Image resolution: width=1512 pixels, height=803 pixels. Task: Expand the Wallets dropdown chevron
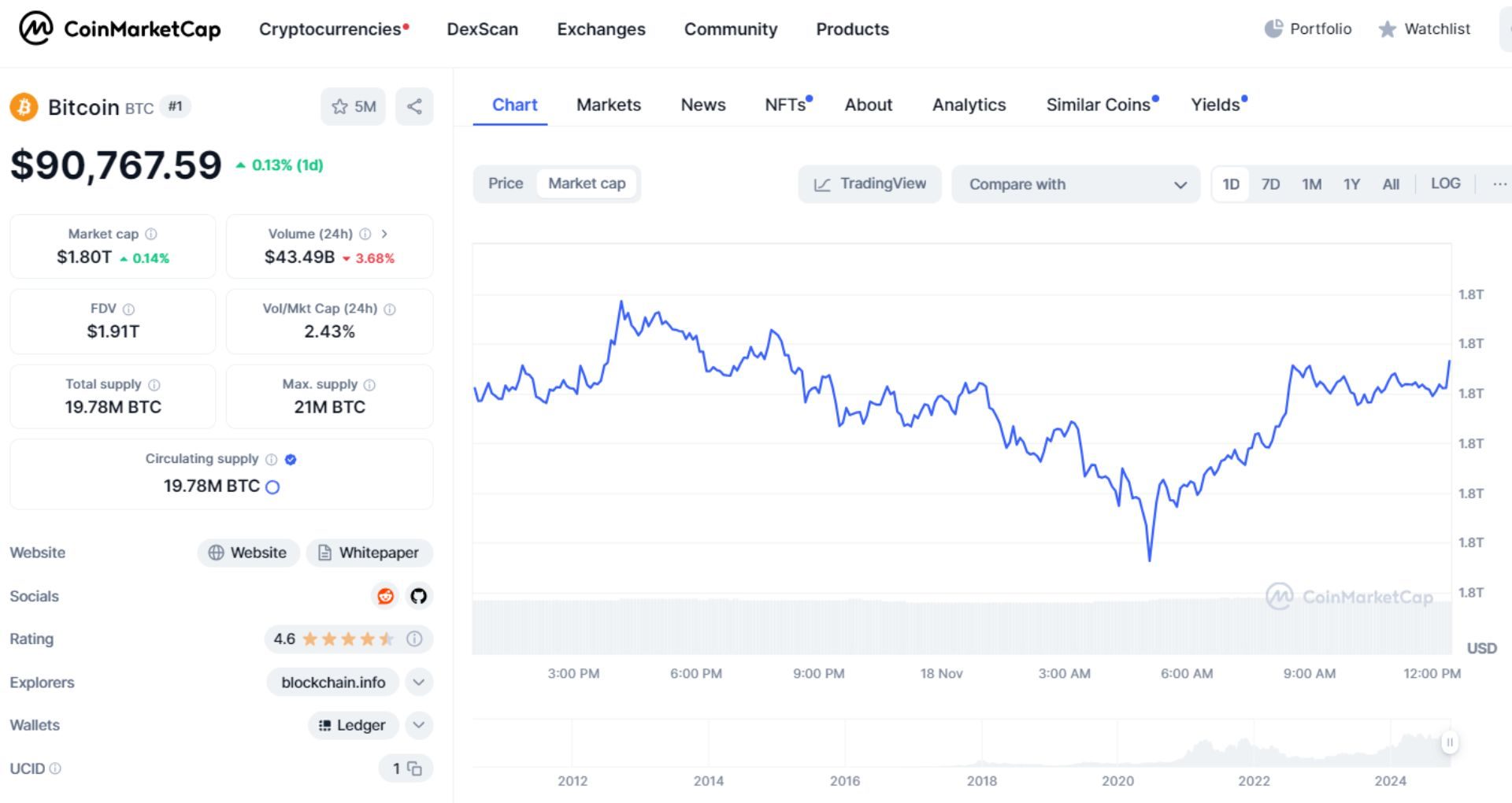418,725
